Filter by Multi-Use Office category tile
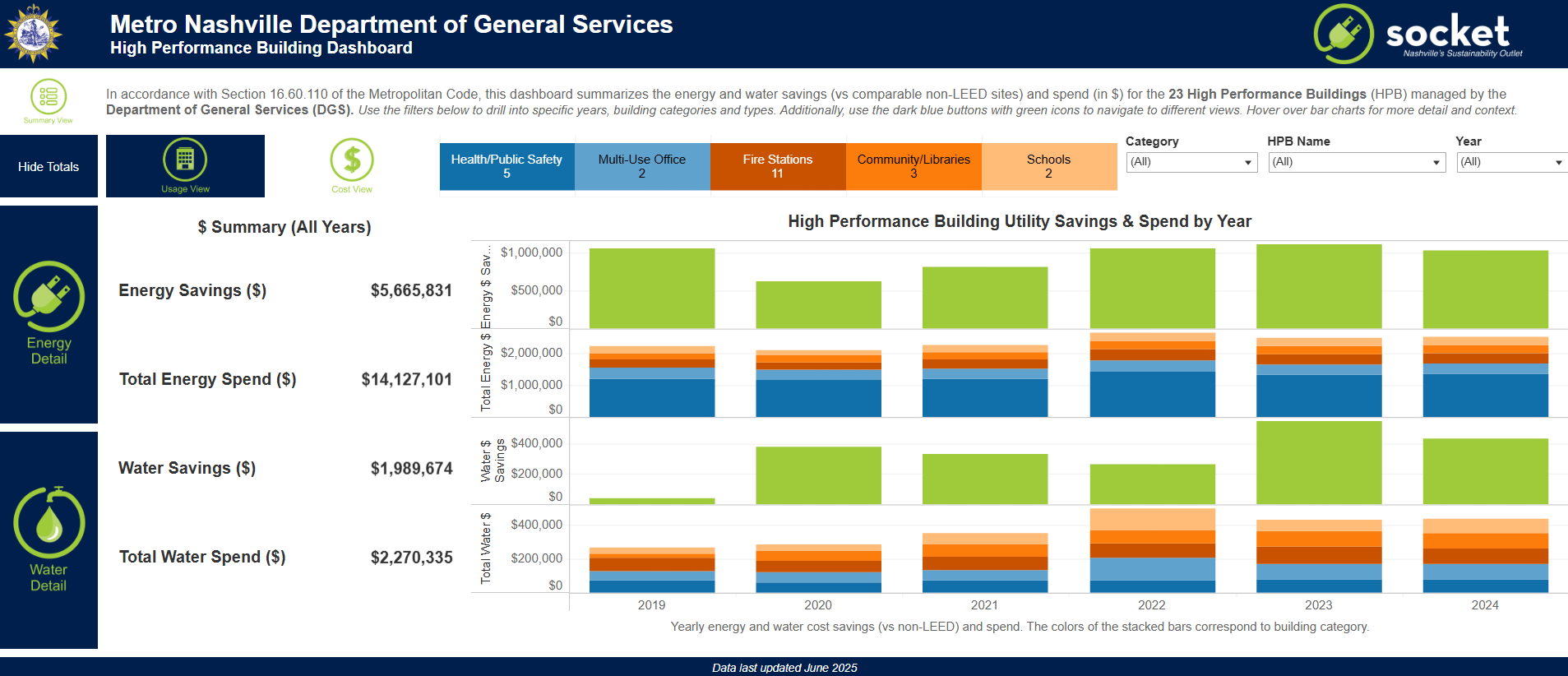Viewport: 1568px width, 676px height. click(x=642, y=166)
